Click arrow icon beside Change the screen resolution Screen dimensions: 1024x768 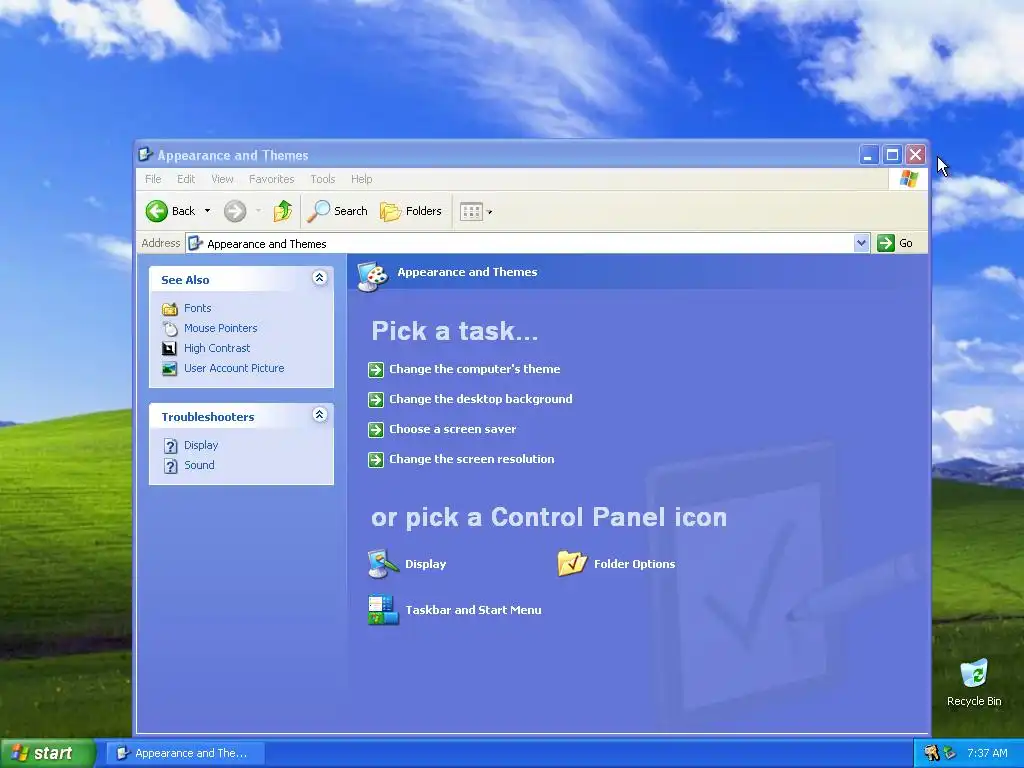(376, 460)
